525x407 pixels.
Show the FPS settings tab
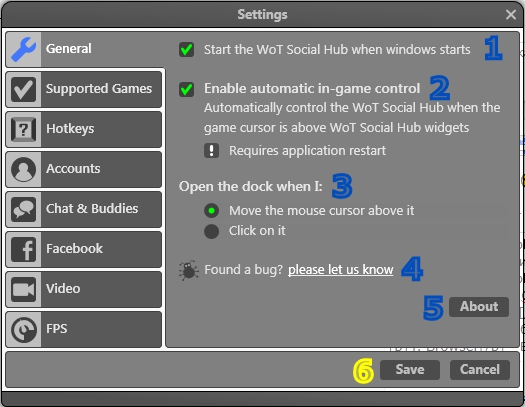click(84, 330)
